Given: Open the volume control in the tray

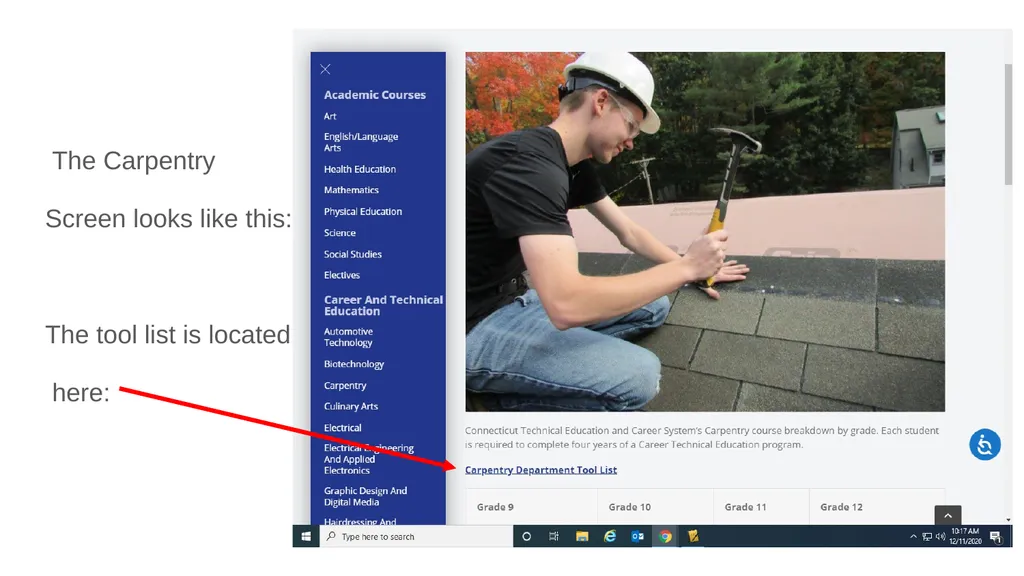Looking at the screenshot, I should pyautogui.click(x=940, y=537).
